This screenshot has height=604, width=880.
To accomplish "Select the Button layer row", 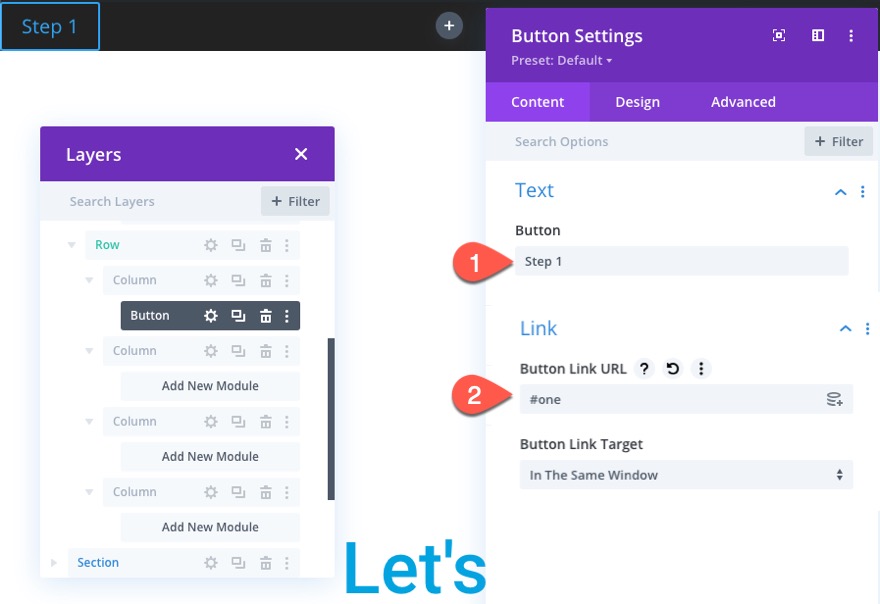I will (210, 316).
